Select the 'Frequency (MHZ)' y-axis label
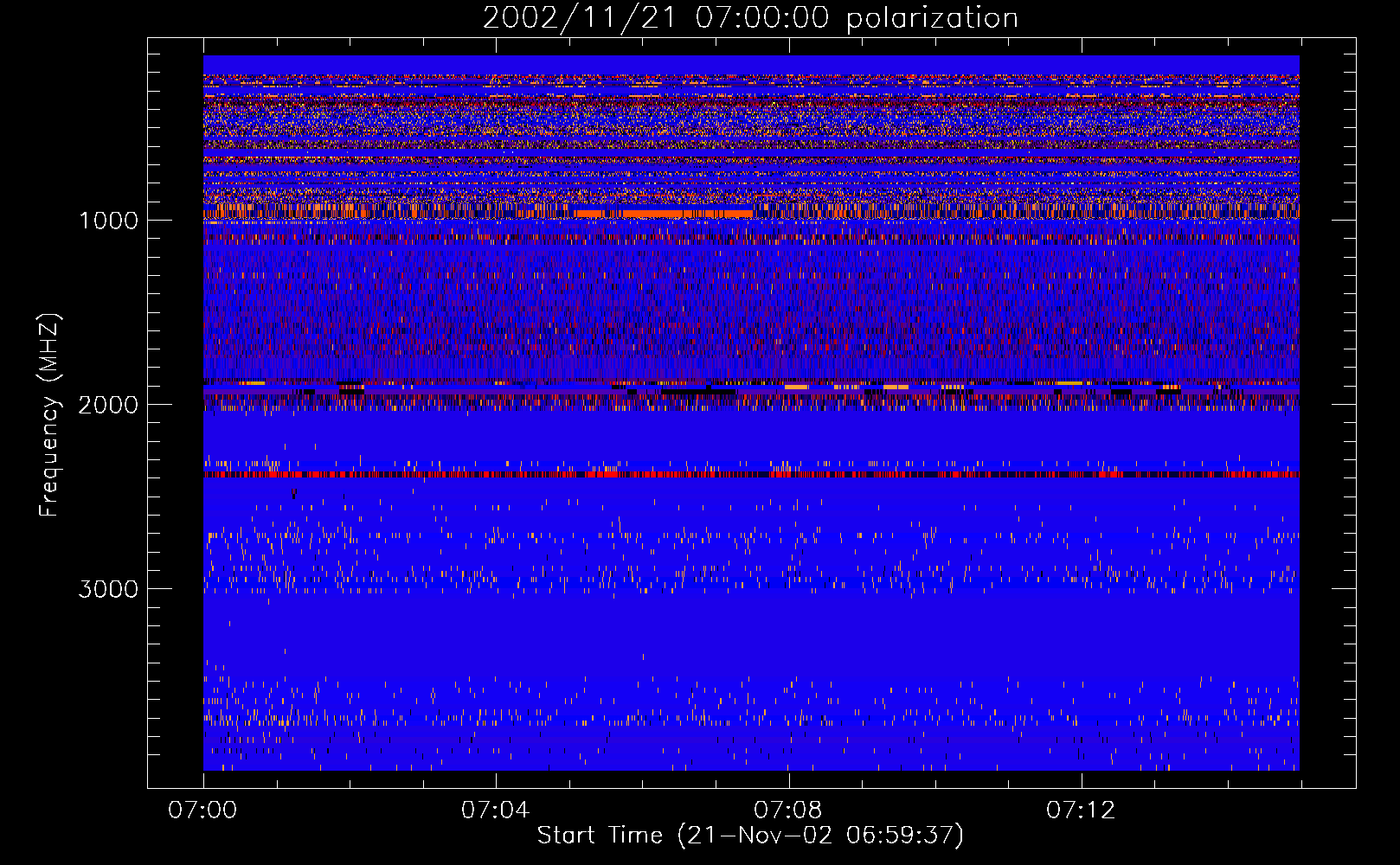The height and width of the screenshot is (865, 1400). tap(50, 415)
